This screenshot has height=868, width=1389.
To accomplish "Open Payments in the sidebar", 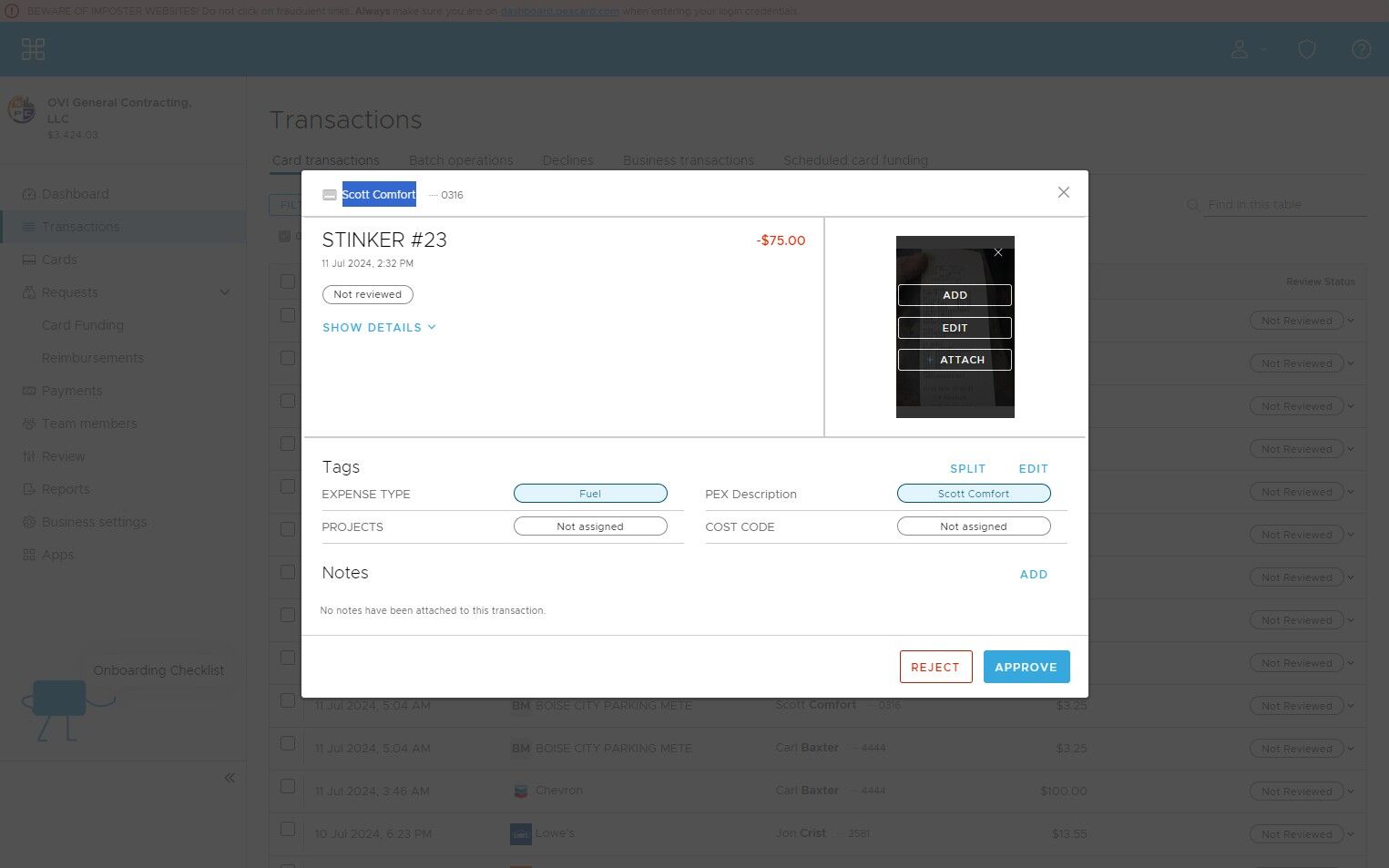I will pos(72,391).
